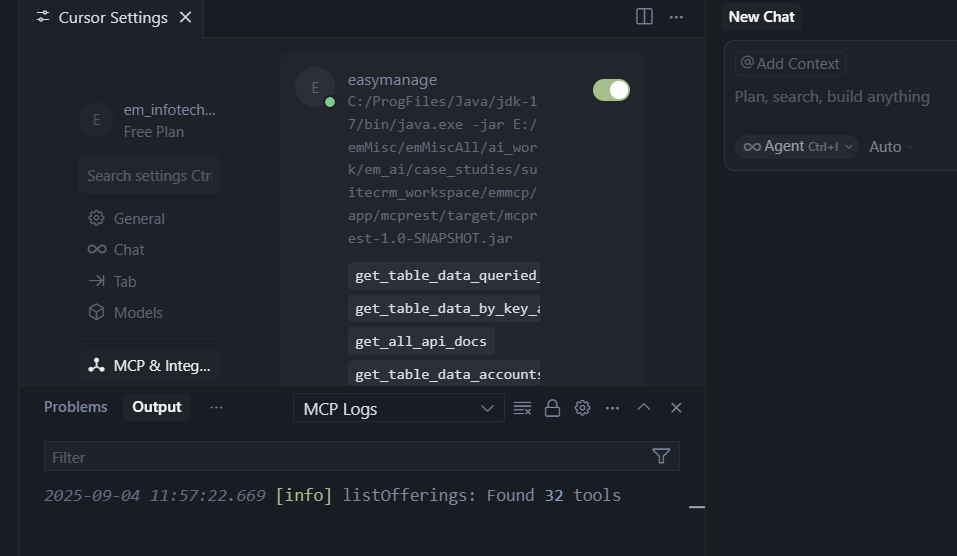
Task: Select the get_table_data_by_key tool chip
Action: pos(444,308)
